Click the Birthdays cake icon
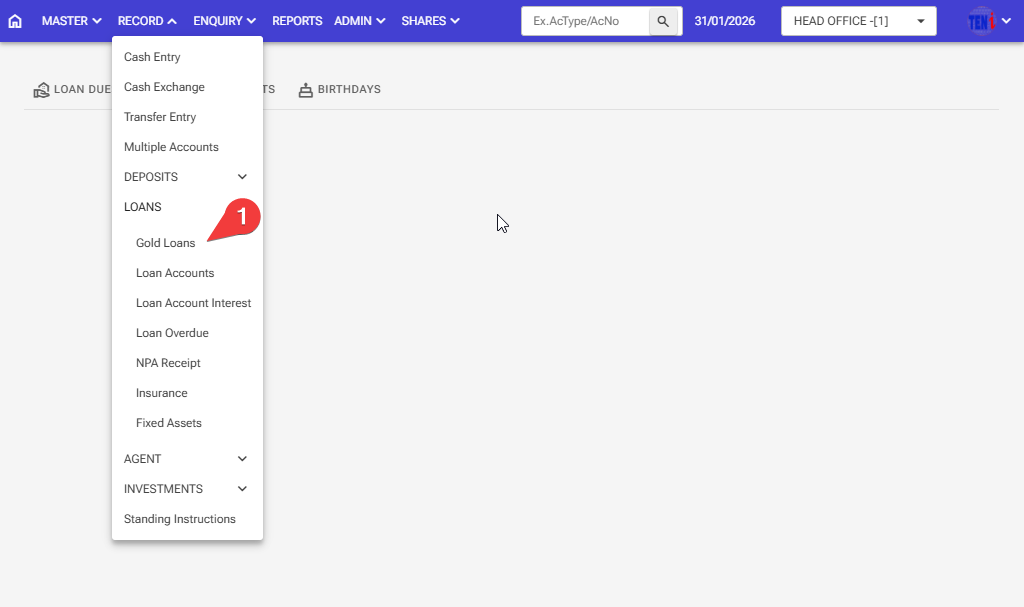The width and height of the screenshot is (1024, 607). click(306, 90)
